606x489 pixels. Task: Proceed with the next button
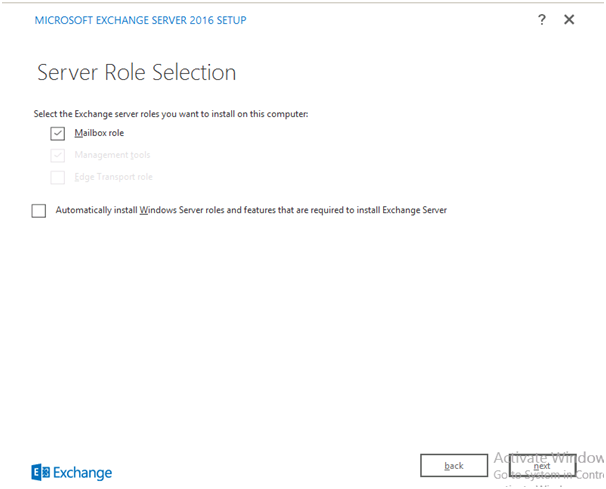click(542, 465)
